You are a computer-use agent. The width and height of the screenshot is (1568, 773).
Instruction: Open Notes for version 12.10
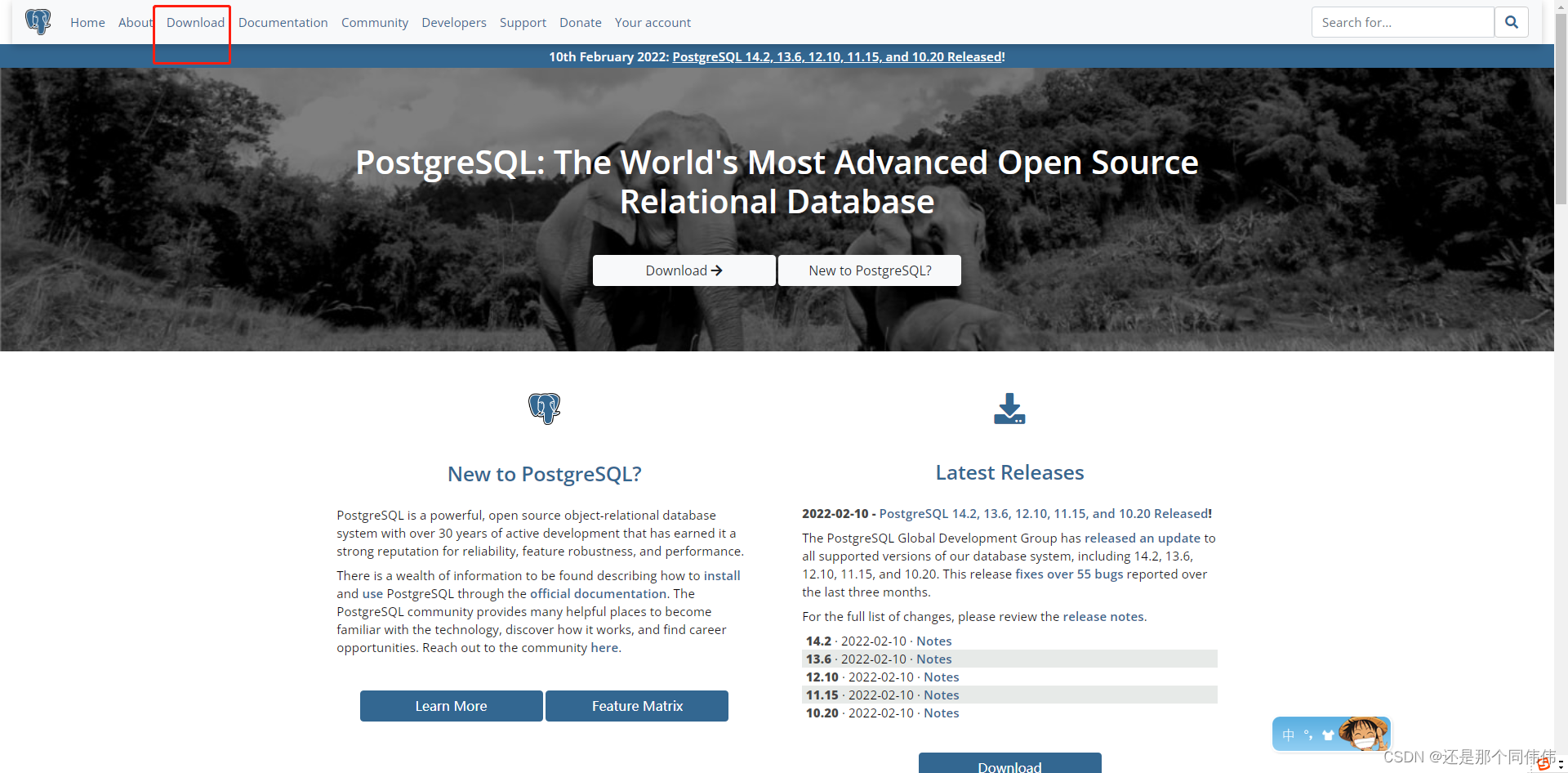[942, 677]
